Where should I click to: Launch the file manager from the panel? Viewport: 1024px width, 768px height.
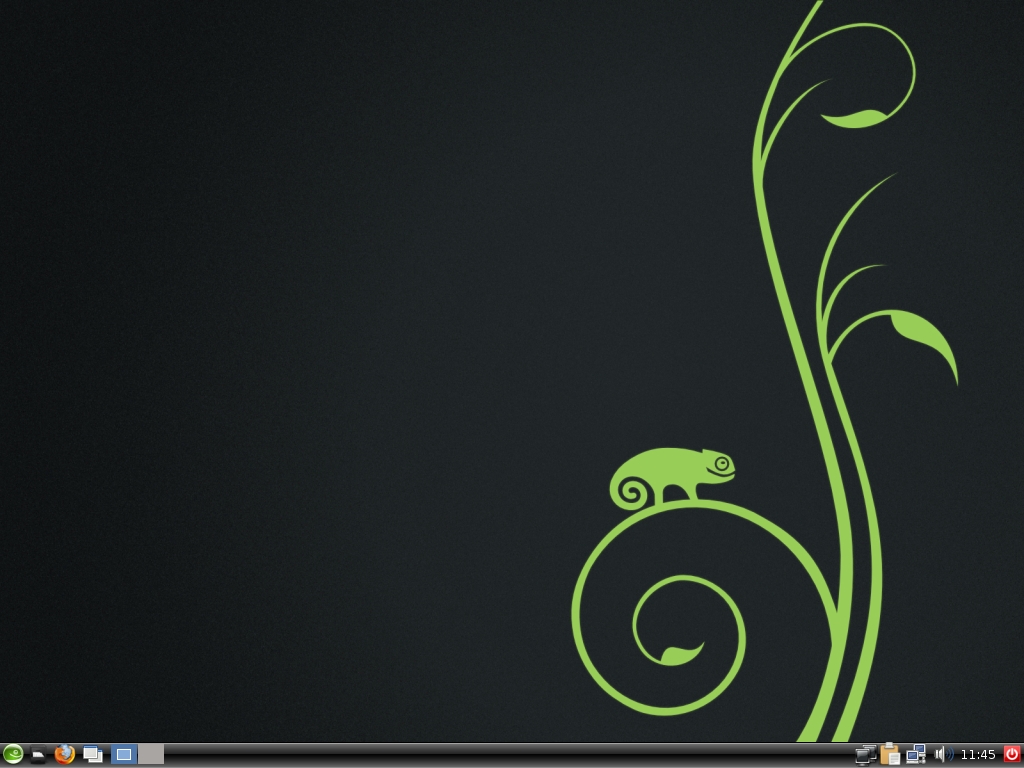[x=39, y=755]
